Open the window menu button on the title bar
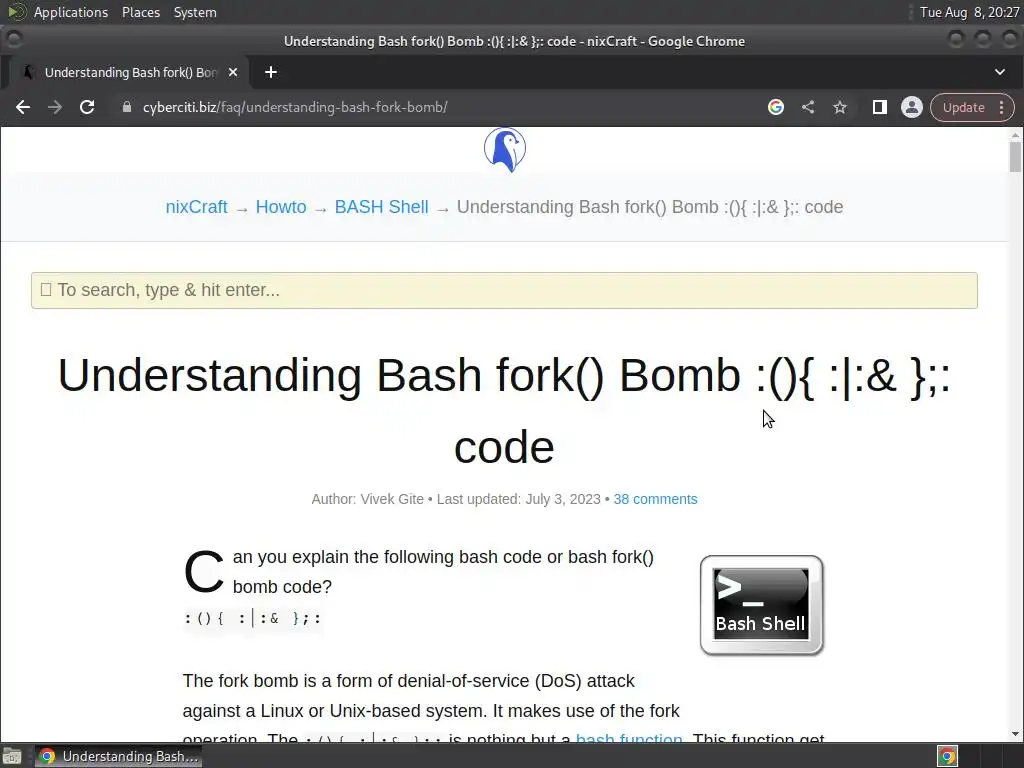 click(x=14, y=40)
